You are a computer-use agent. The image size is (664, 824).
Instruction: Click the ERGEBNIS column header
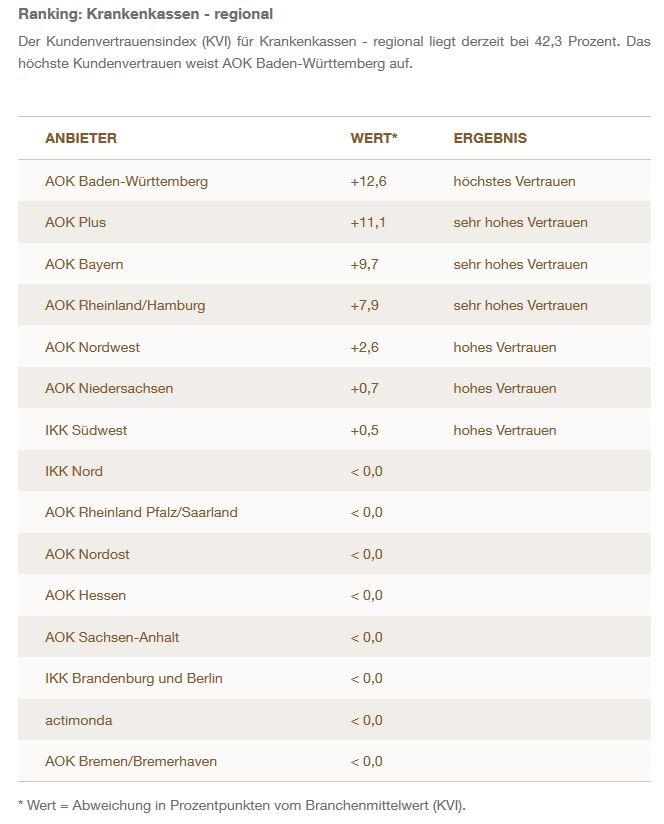490,138
